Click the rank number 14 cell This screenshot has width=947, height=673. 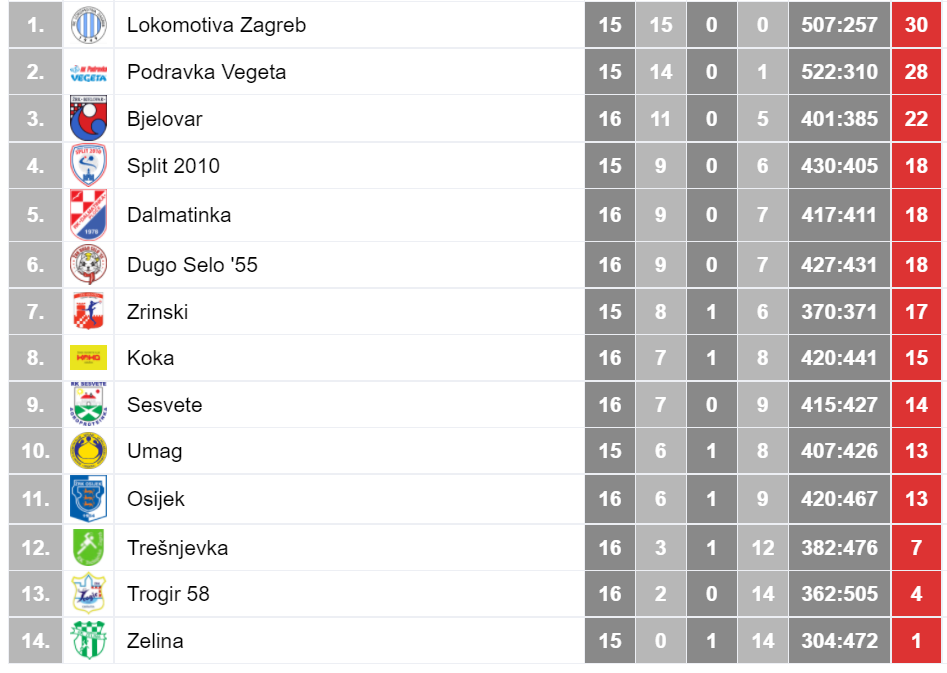(36, 640)
